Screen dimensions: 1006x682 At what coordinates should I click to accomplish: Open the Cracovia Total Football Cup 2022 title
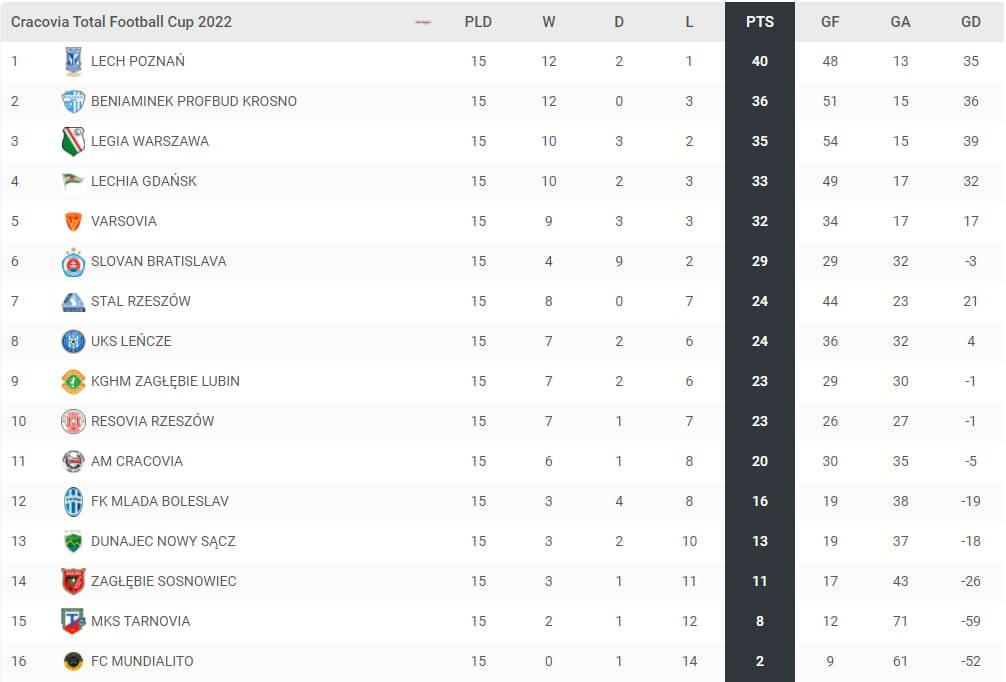pyautogui.click(x=121, y=22)
